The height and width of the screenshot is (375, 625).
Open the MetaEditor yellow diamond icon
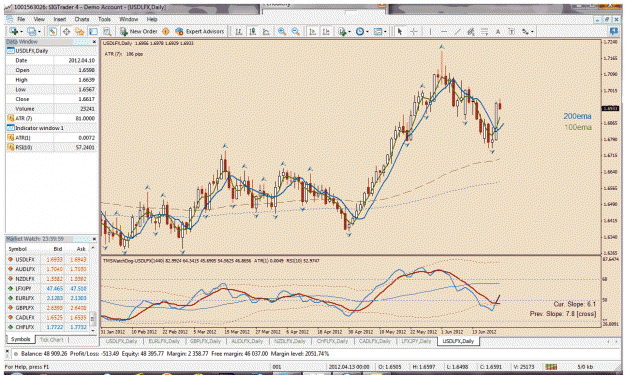coord(166,31)
